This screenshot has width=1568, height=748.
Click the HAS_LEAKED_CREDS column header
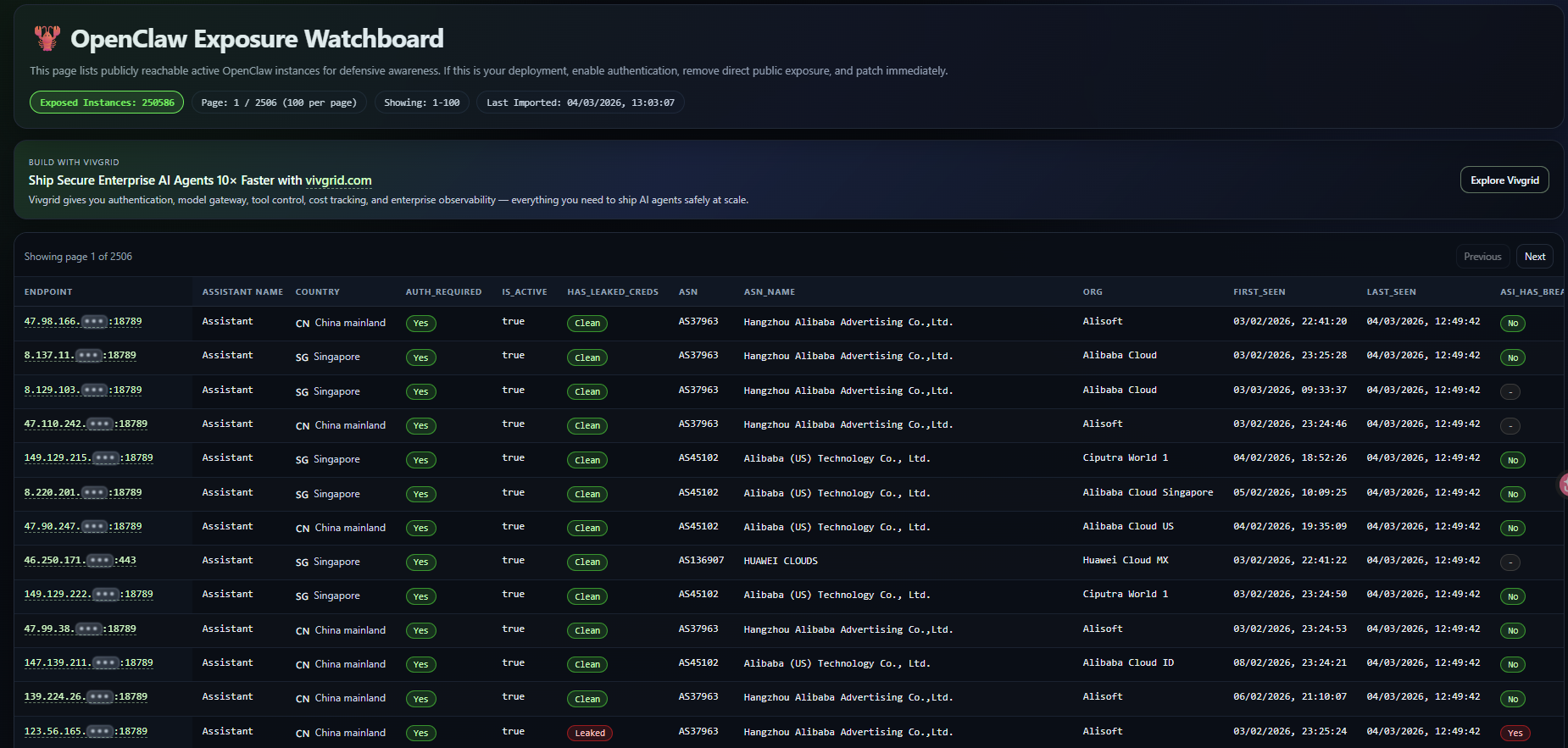click(x=613, y=292)
